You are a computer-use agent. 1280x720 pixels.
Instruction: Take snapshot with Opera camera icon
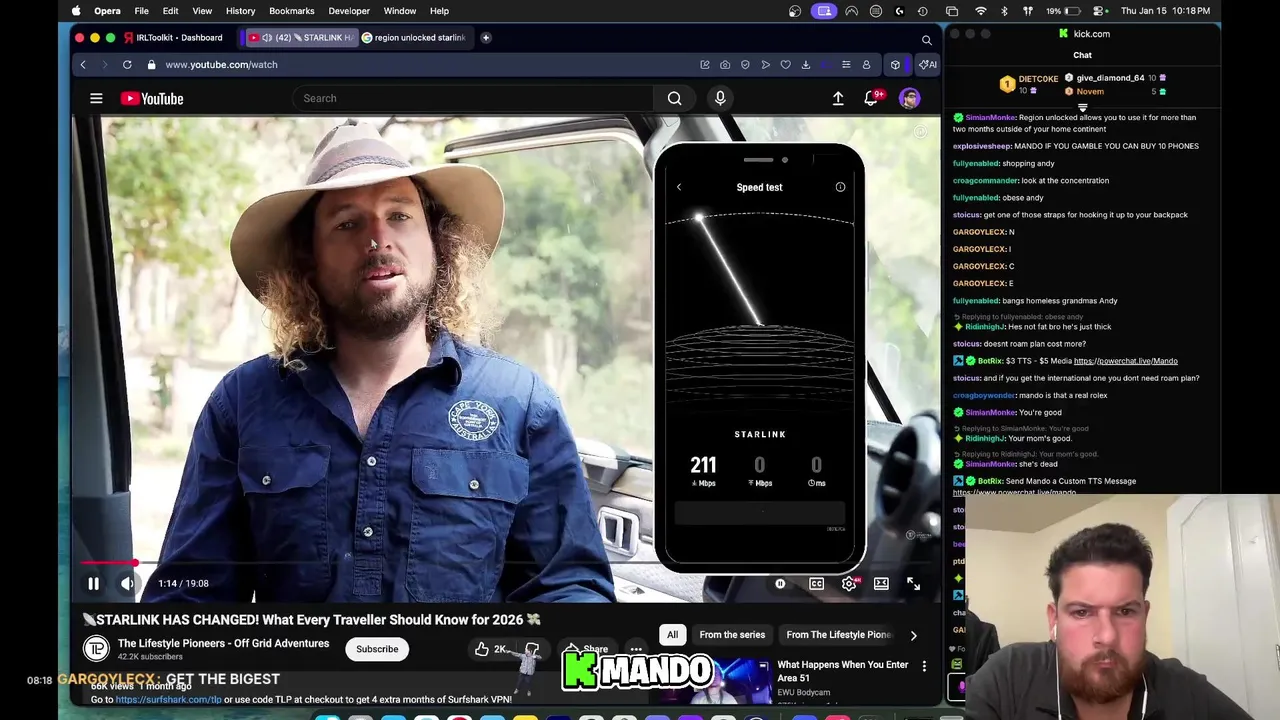pos(725,64)
